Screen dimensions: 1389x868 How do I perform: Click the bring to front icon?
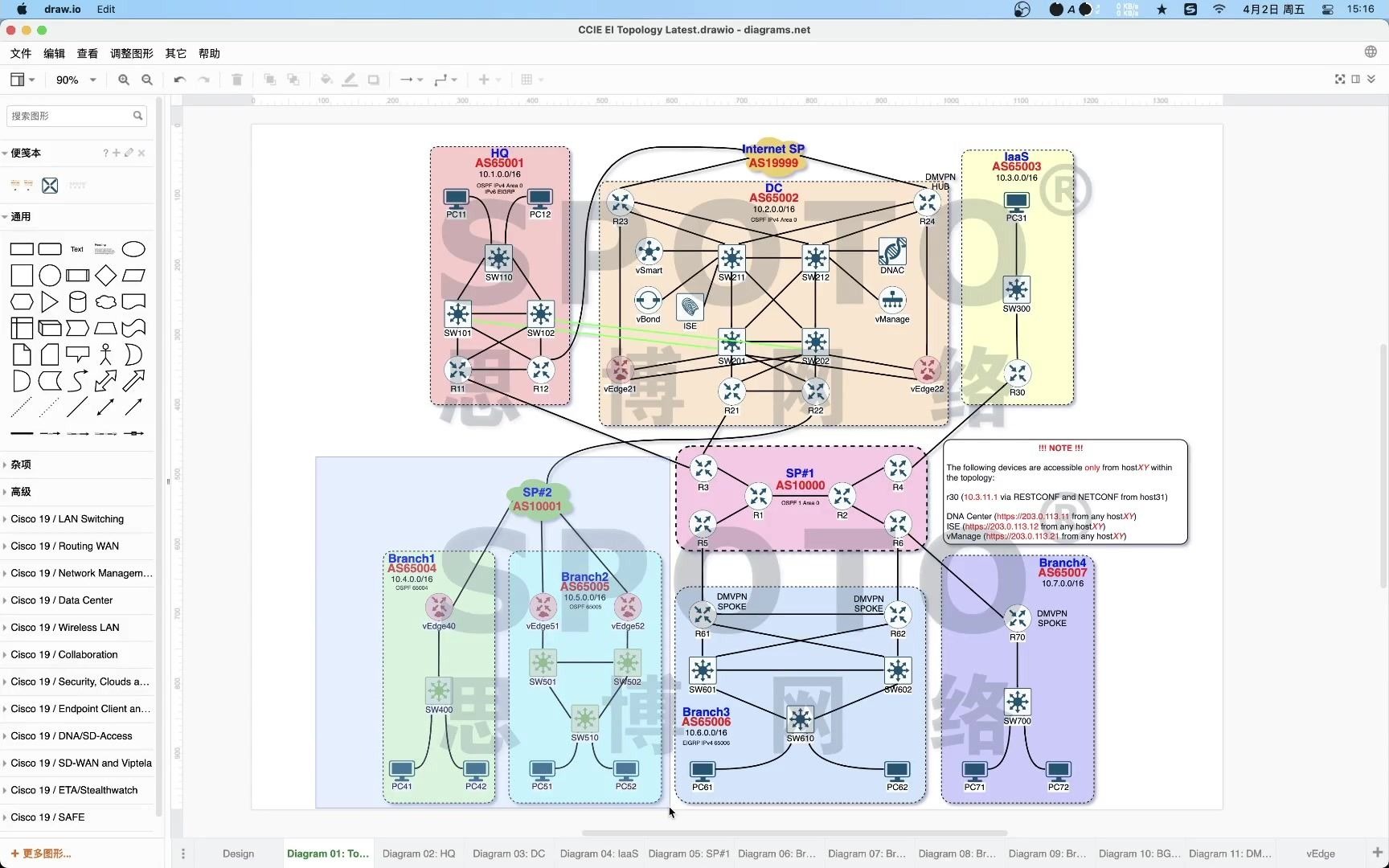click(270, 80)
